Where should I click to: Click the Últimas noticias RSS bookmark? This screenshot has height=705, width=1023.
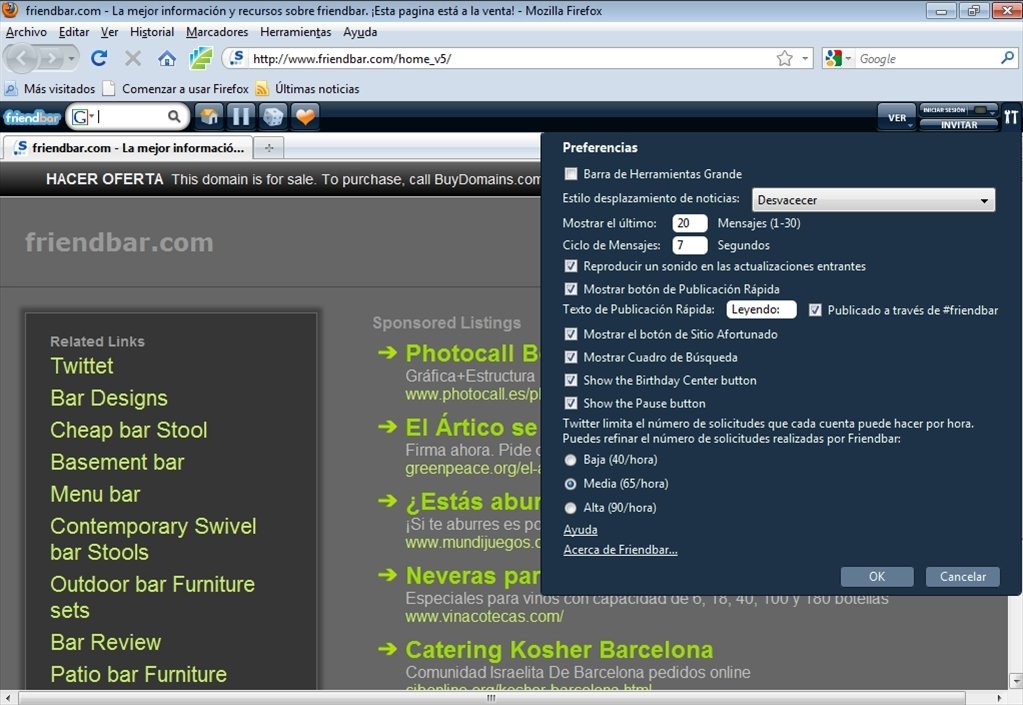pos(307,89)
